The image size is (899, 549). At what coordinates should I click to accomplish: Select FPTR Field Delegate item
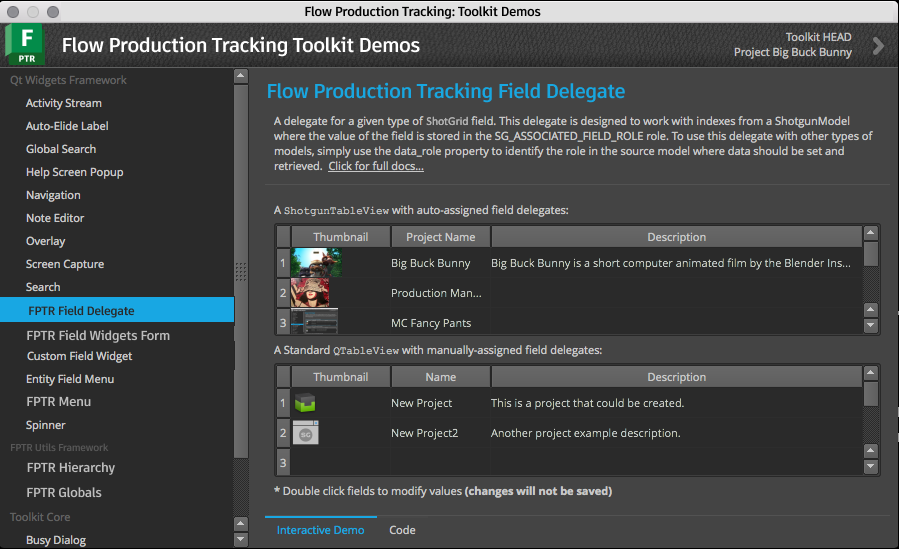coord(117,310)
